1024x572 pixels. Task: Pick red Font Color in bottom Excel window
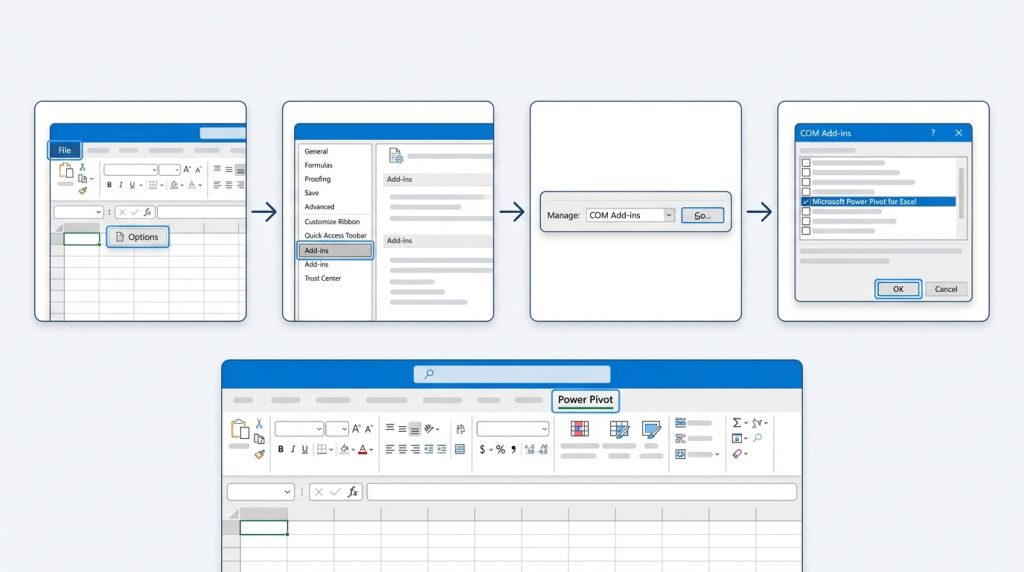point(362,449)
